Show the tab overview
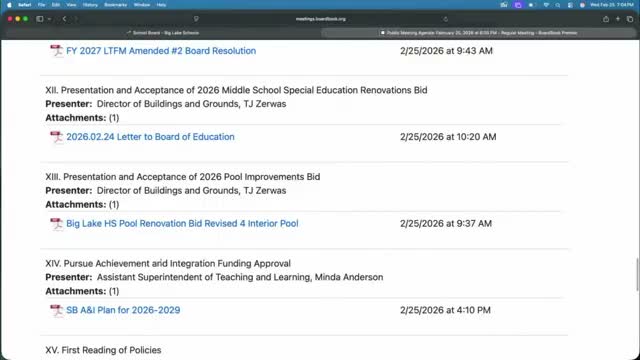Viewport: 640px width, 360px height. click(630, 19)
